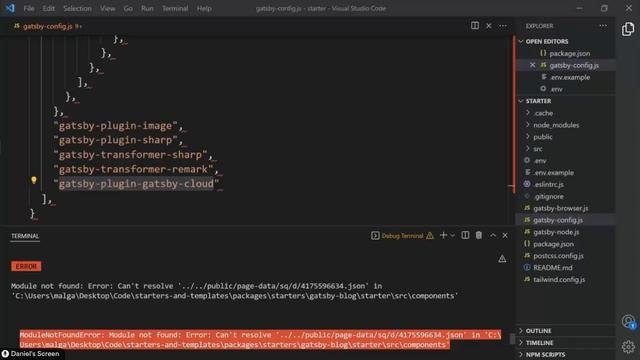Open the File menu
This screenshot has height=360, width=640.
(x=29, y=8)
